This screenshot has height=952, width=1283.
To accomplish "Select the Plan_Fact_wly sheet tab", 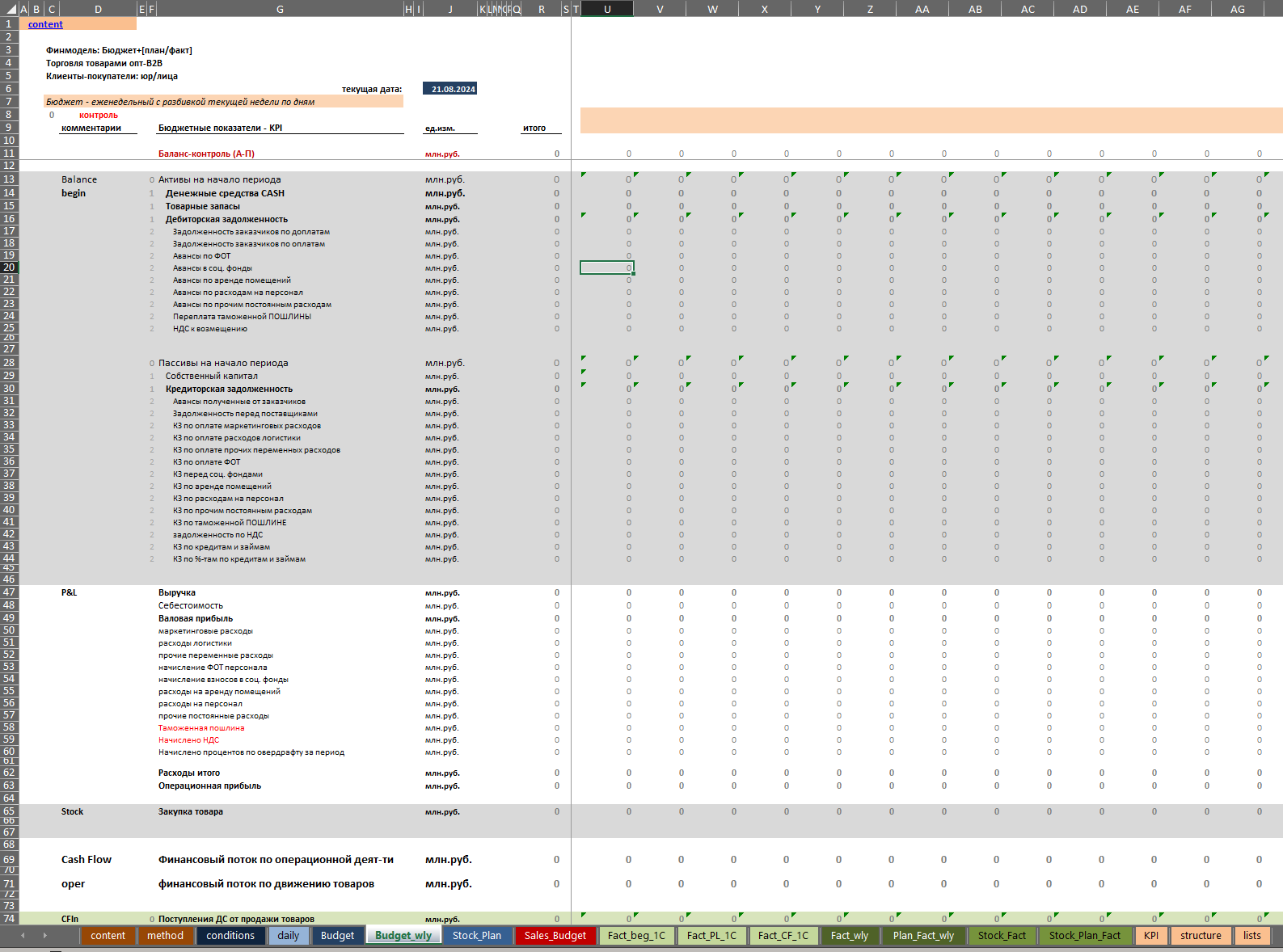I will pos(922,935).
